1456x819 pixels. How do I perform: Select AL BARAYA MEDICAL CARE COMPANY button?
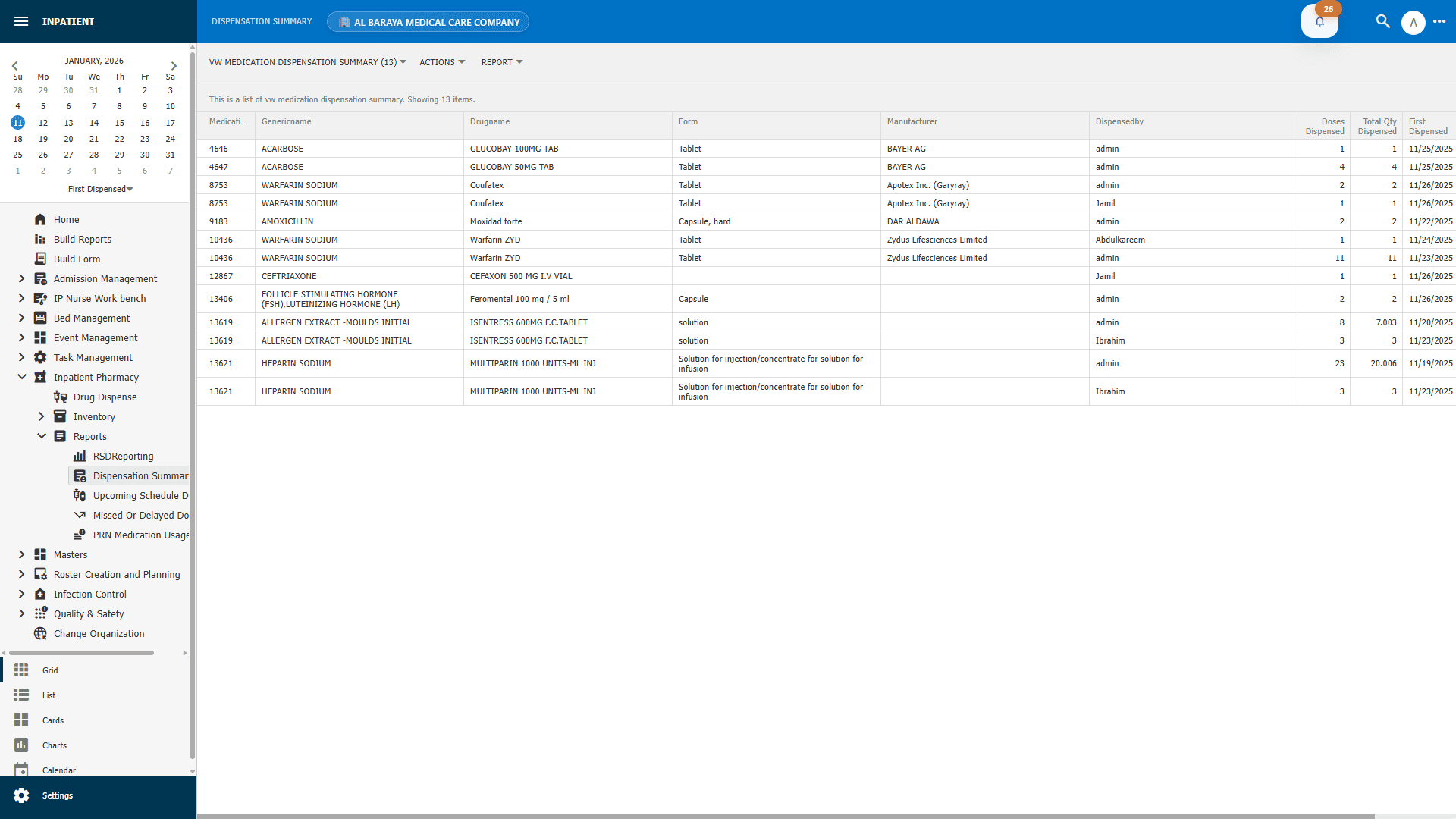[x=428, y=21]
